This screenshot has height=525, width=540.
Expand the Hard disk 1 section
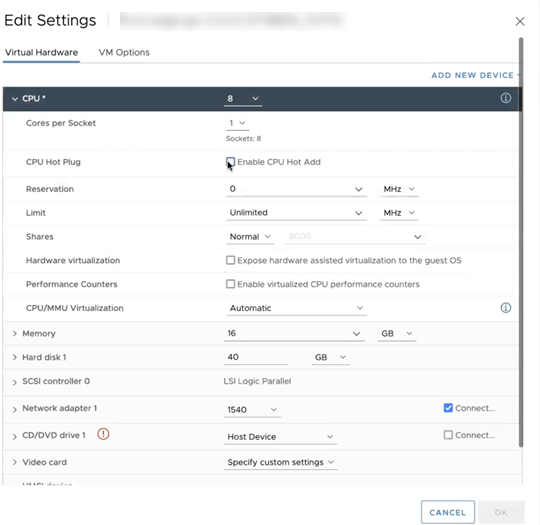(14, 357)
